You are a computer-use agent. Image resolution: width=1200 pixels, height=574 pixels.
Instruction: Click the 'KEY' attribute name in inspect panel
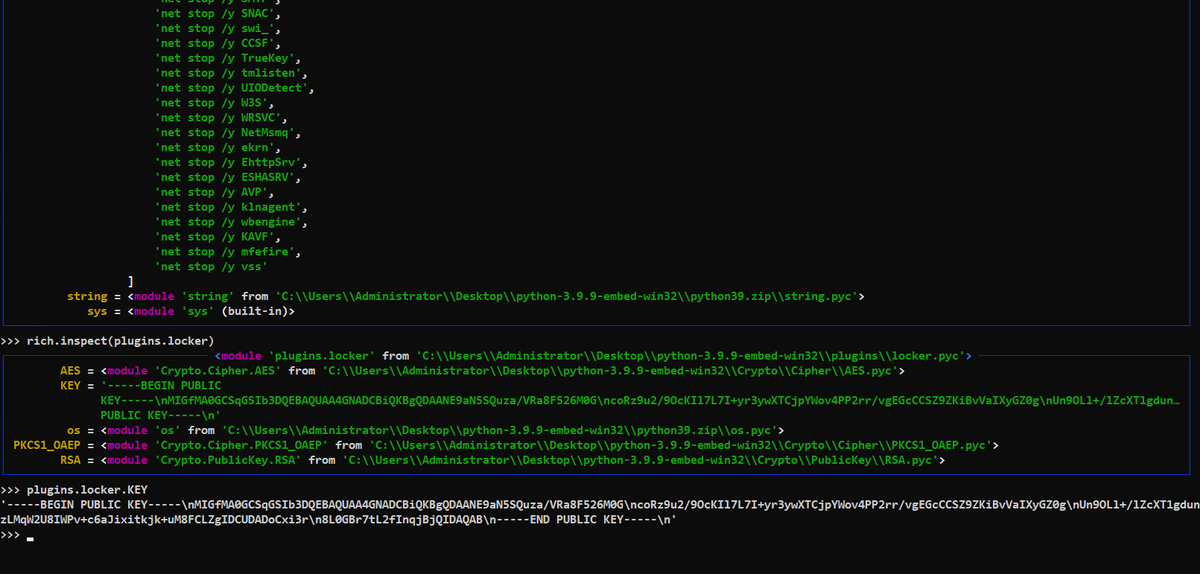pos(70,386)
